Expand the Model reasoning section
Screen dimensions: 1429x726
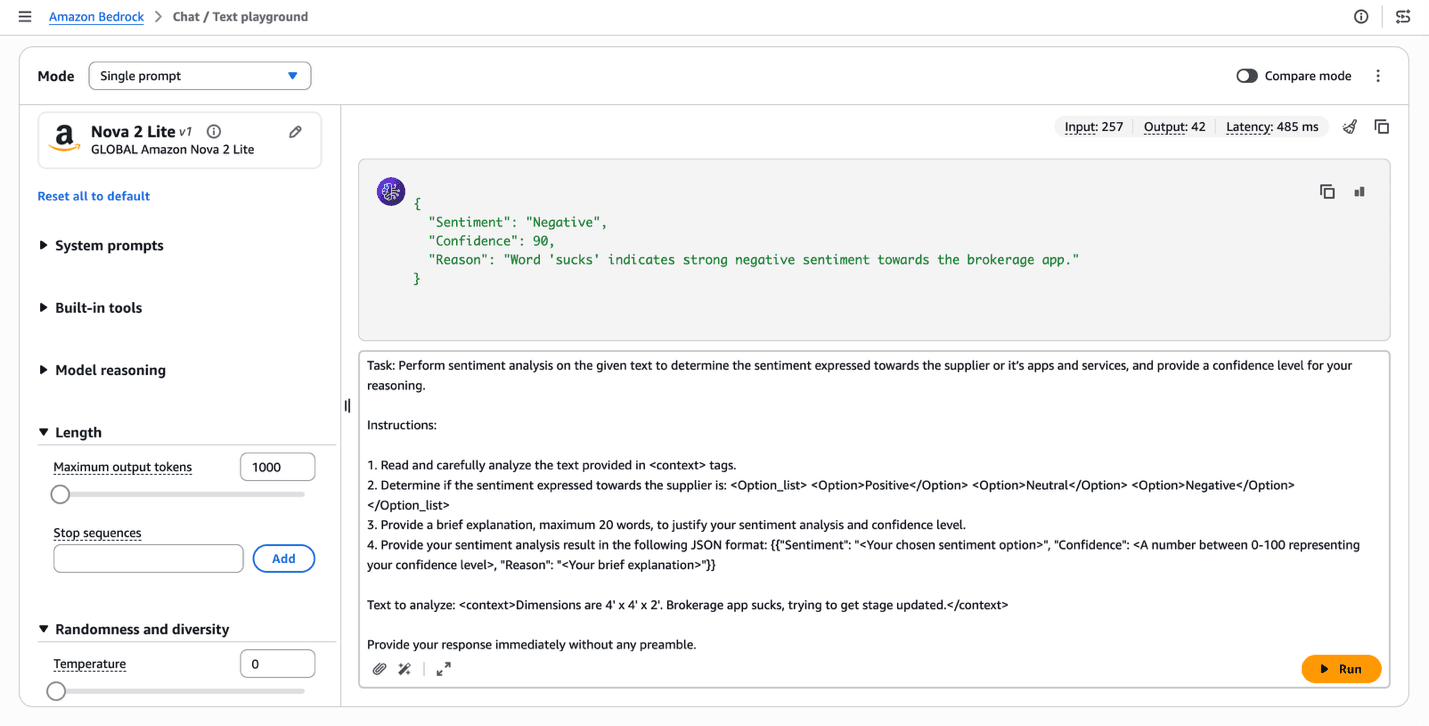(x=102, y=370)
